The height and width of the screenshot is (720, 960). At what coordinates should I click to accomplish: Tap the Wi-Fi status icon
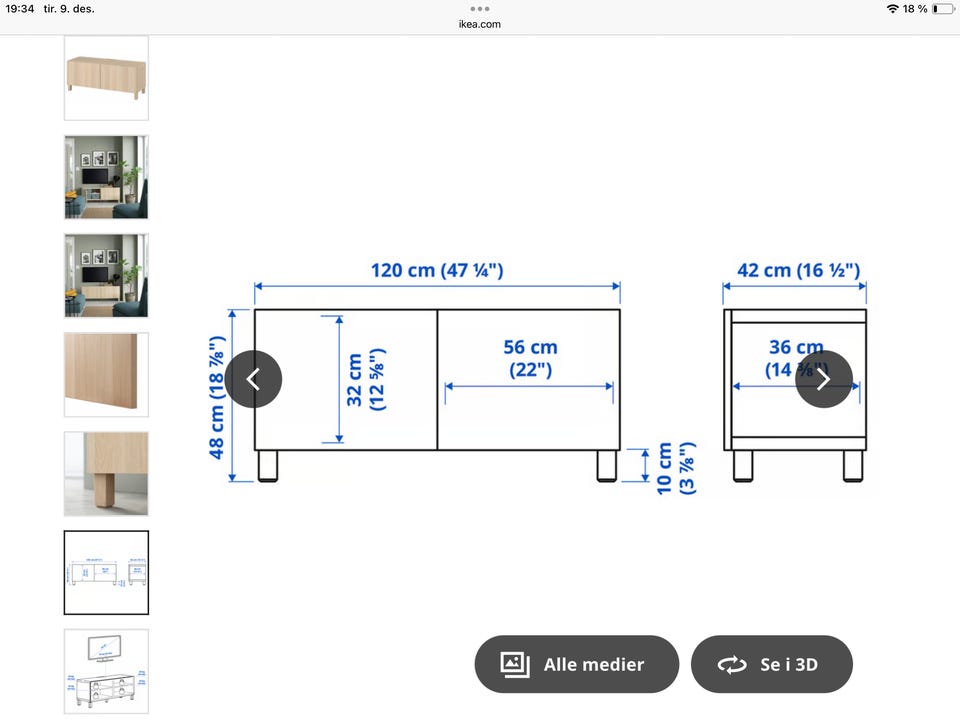pos(893,9)
